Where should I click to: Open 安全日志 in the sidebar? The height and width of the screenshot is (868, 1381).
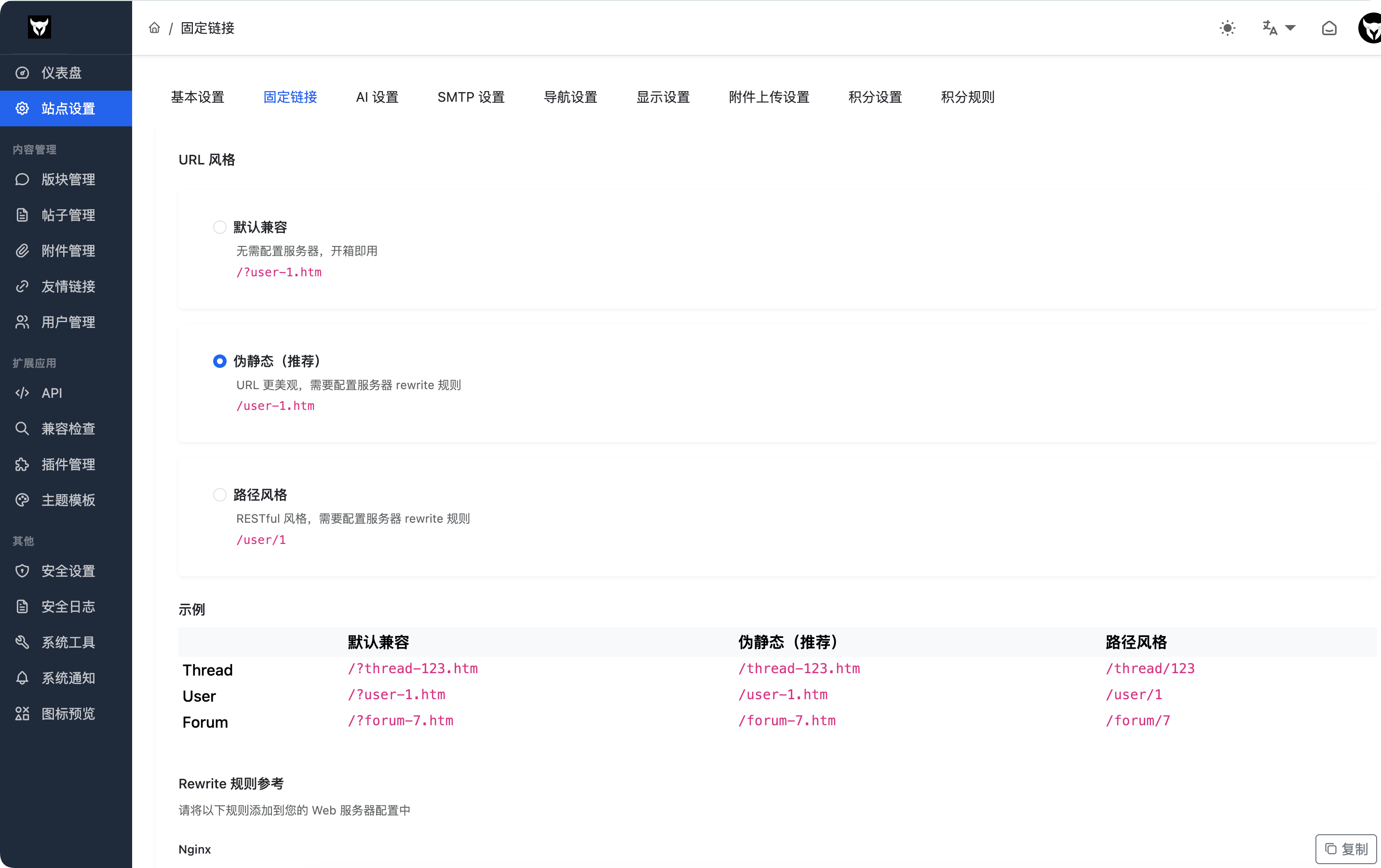pos(66,607)
